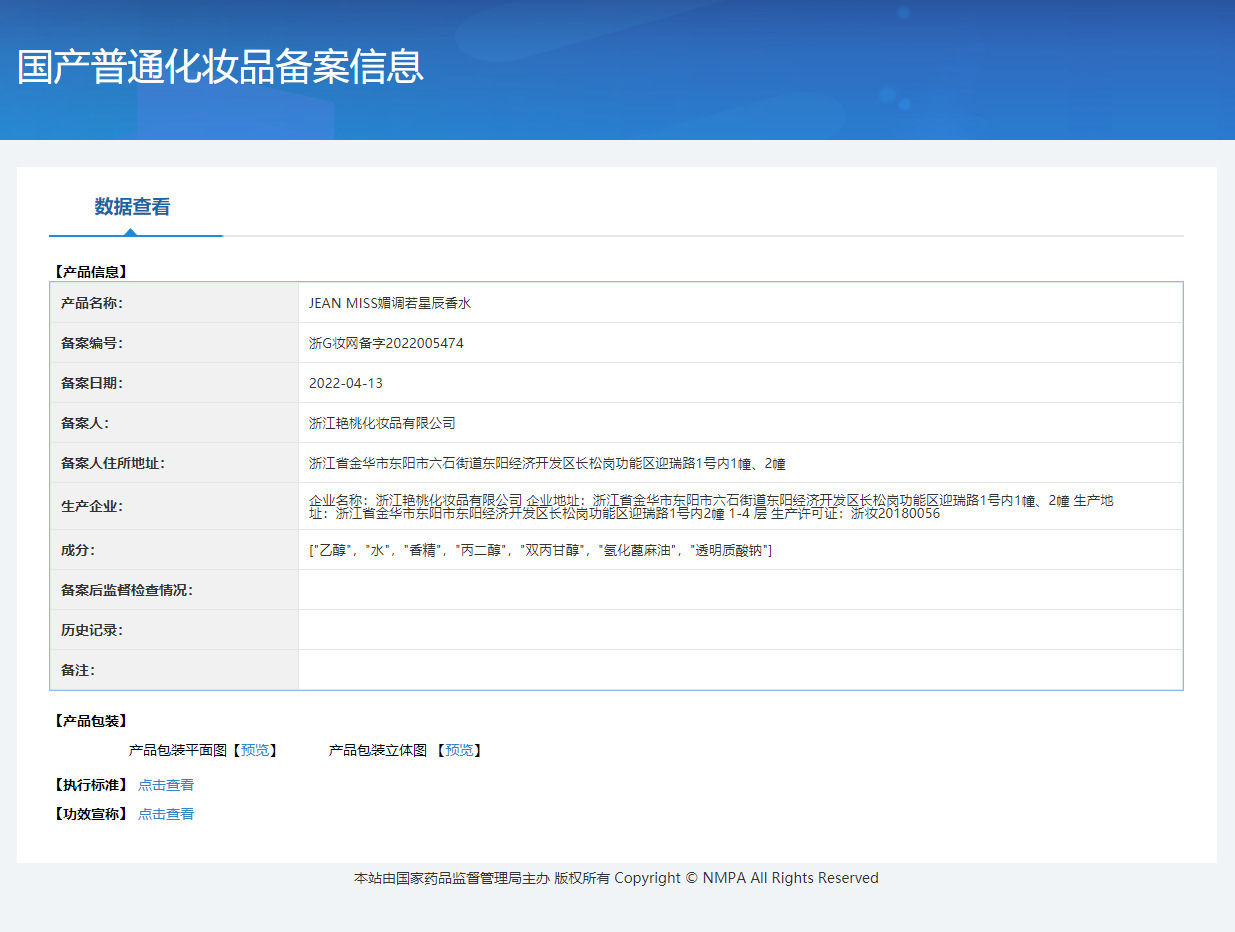1235x932 pixels.
Task: Click the filing date 2022-04-13
Action: 346,383
